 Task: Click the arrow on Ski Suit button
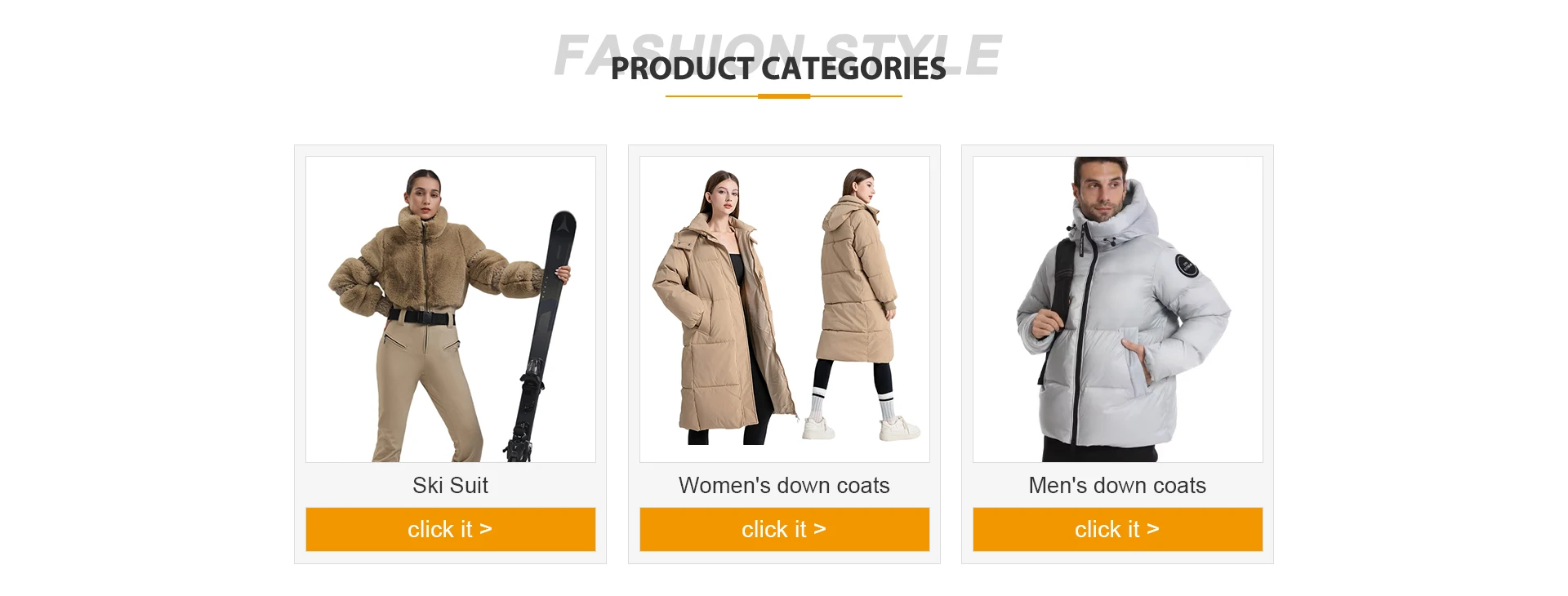485,529
